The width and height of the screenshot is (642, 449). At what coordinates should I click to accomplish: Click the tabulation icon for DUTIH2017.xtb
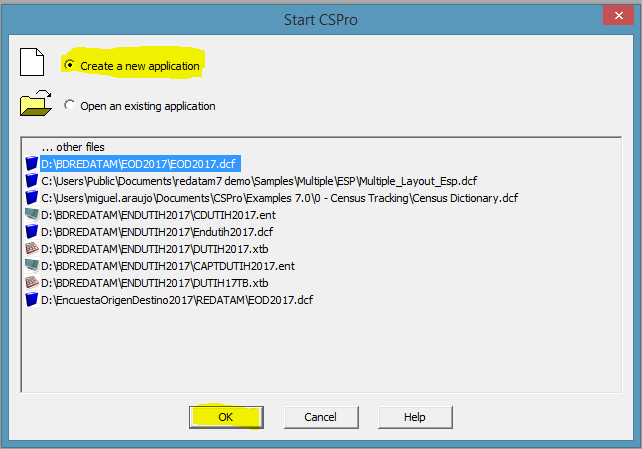pos(32,248)
